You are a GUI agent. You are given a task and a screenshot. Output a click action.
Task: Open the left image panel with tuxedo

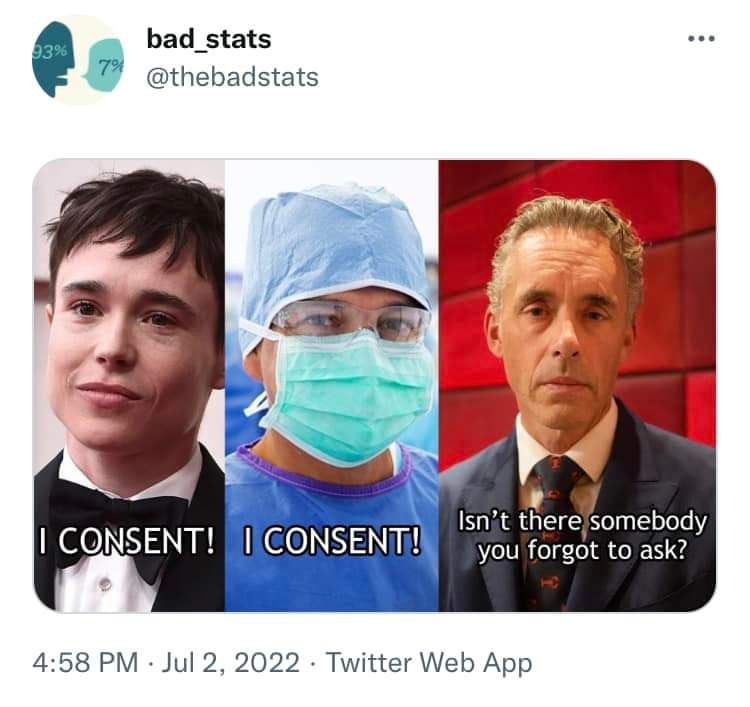[129, 386]
